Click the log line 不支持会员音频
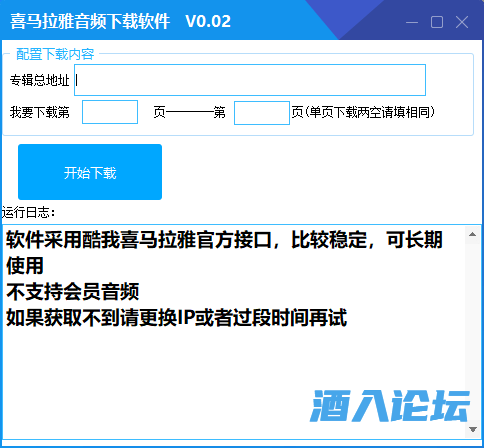484x448 pixels. click(72, 292)
